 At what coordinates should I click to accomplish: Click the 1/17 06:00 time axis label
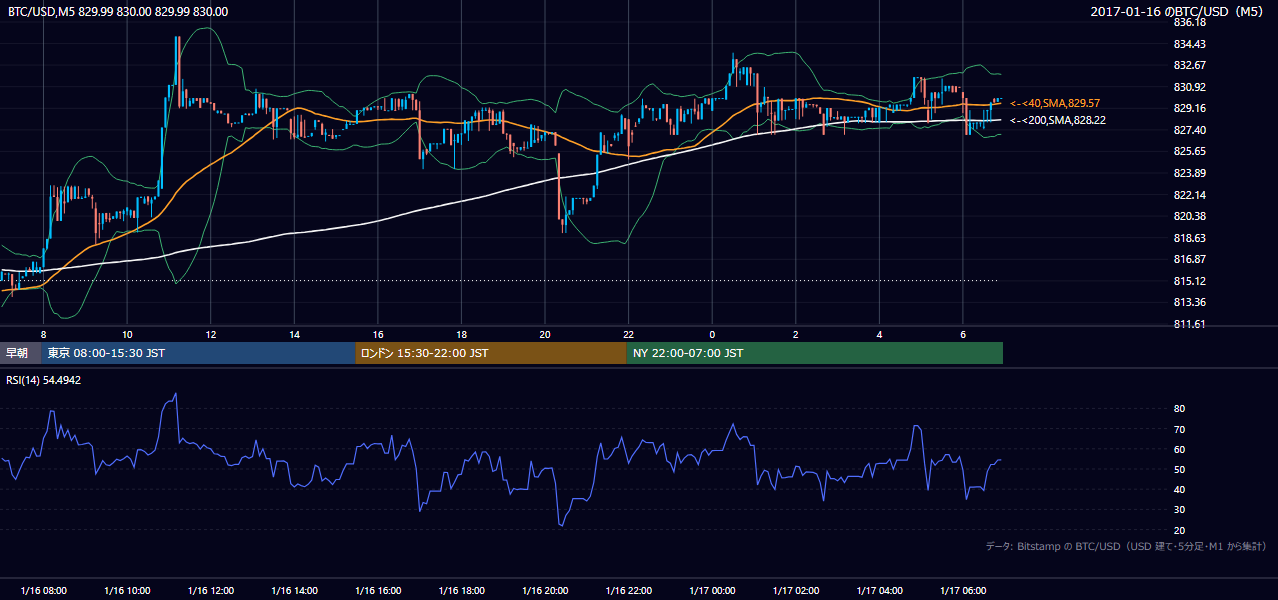963,590
